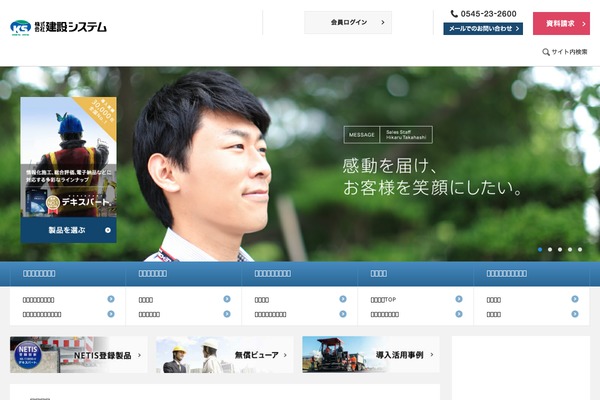Select the fourth carousel slide dot

tap(570, 250)
